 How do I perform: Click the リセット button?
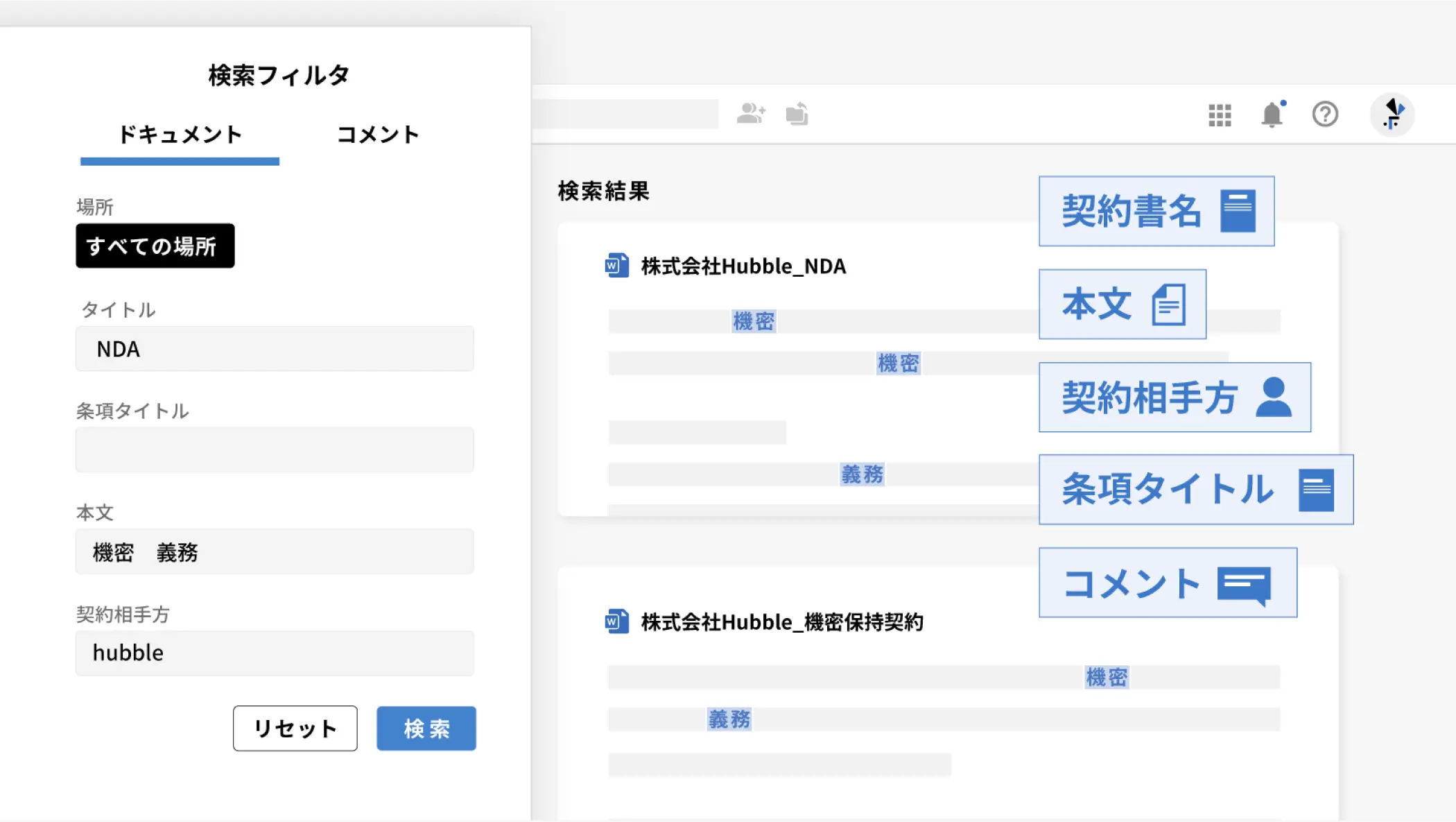click(295, 728)
